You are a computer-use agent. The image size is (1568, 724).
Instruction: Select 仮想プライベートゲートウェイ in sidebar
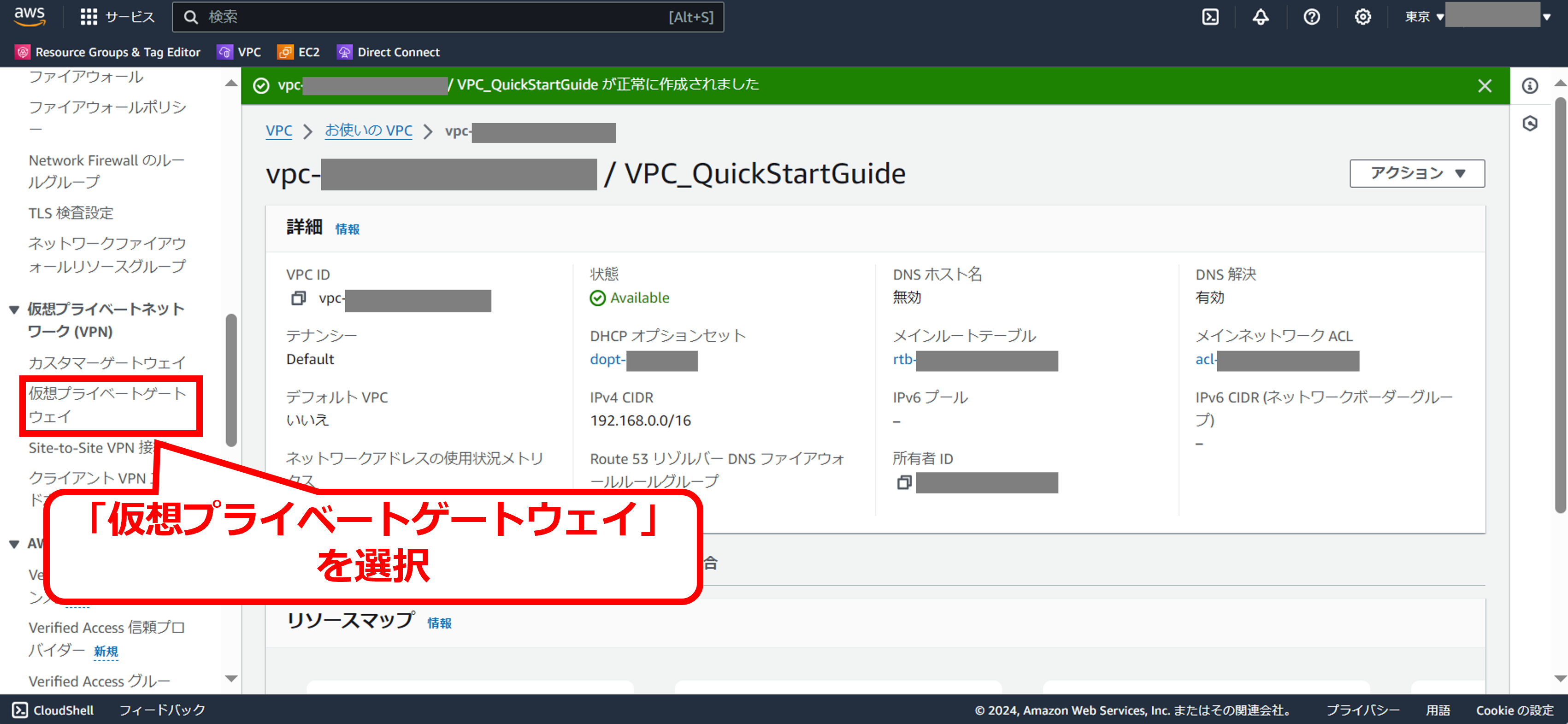click(x=107, y=405)
